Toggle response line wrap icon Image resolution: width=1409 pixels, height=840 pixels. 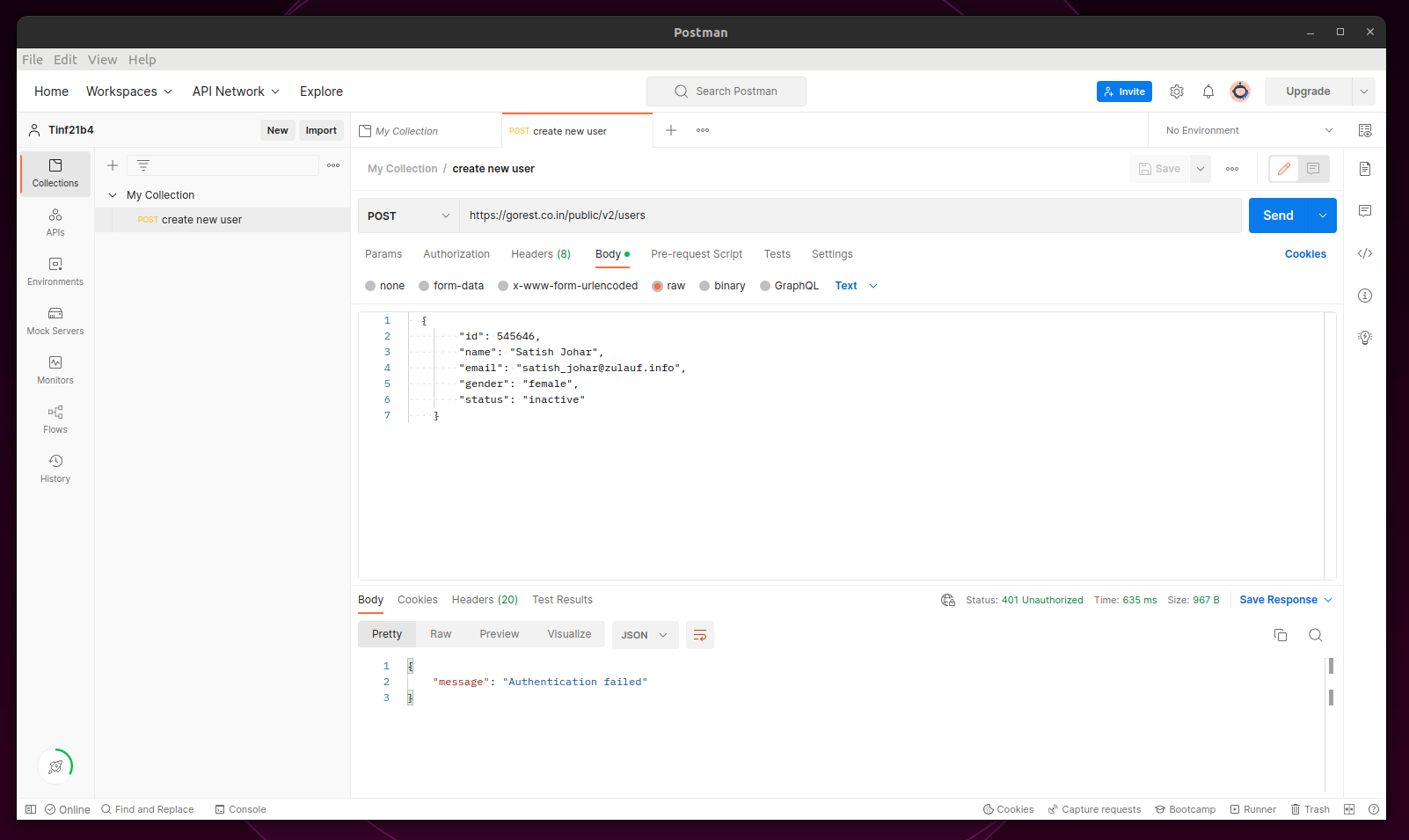[700, 635]
